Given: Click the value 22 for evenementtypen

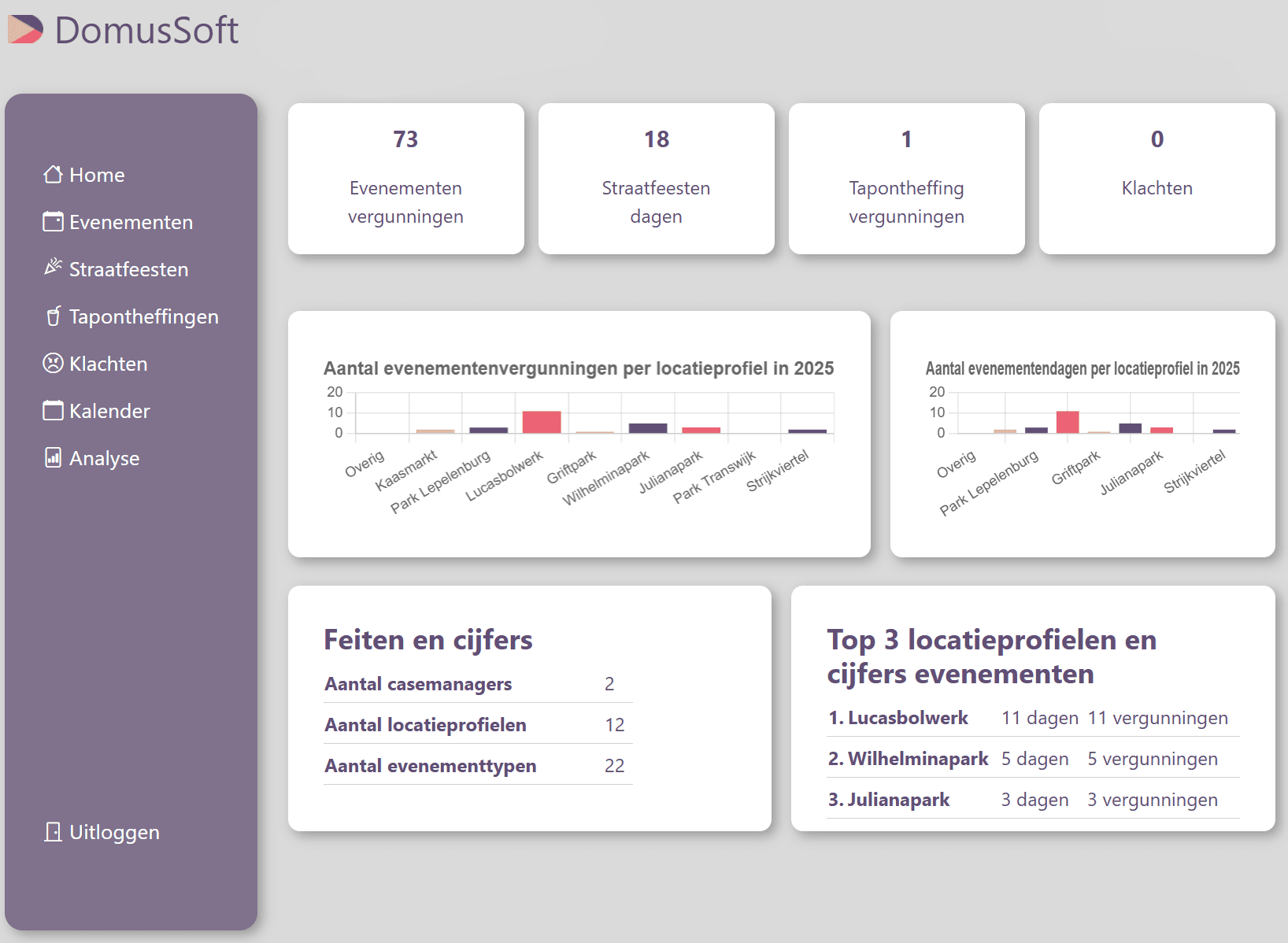Looking at the screenshot, I should point(615,766).
